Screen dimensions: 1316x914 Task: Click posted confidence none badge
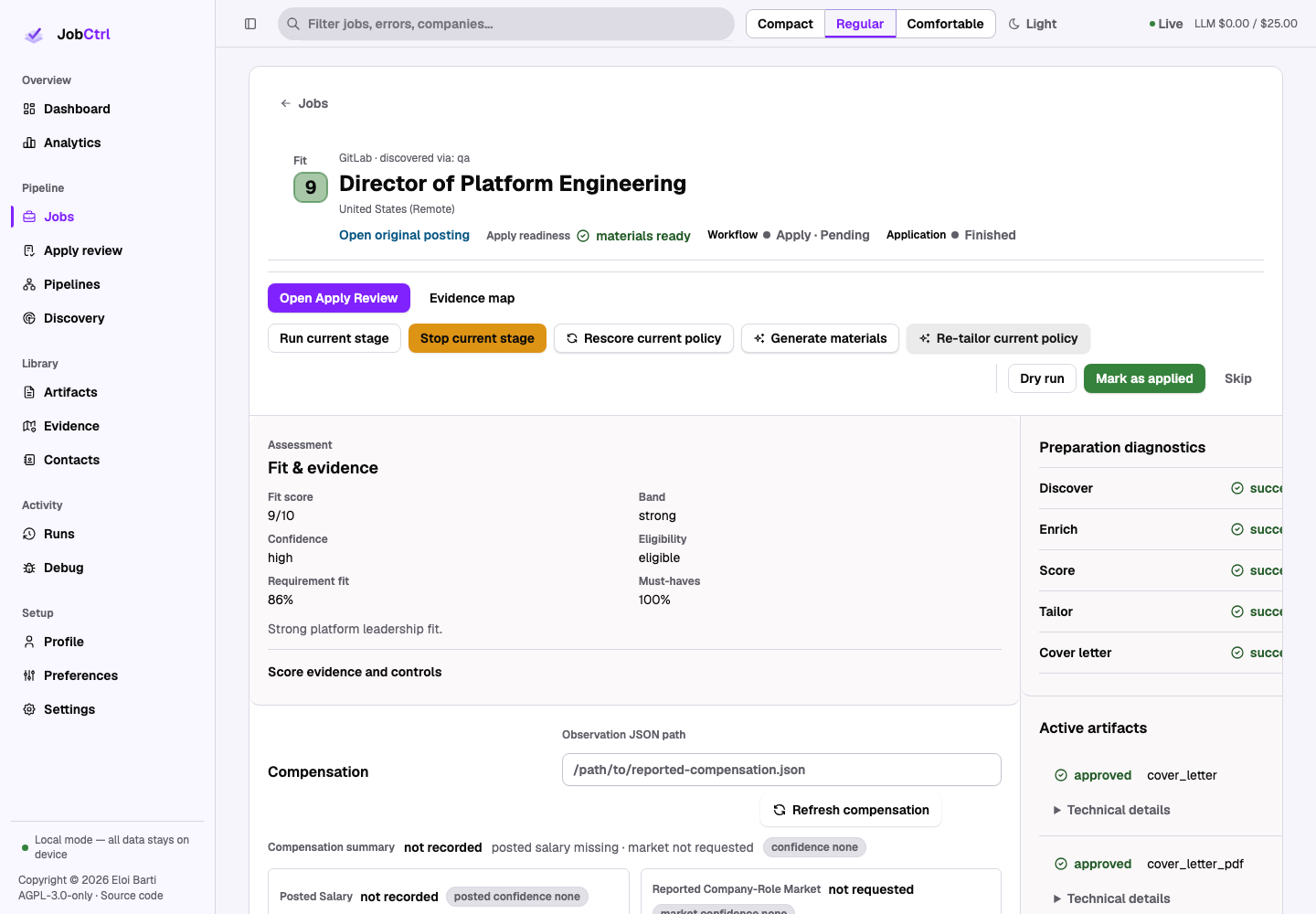point(517,897)
